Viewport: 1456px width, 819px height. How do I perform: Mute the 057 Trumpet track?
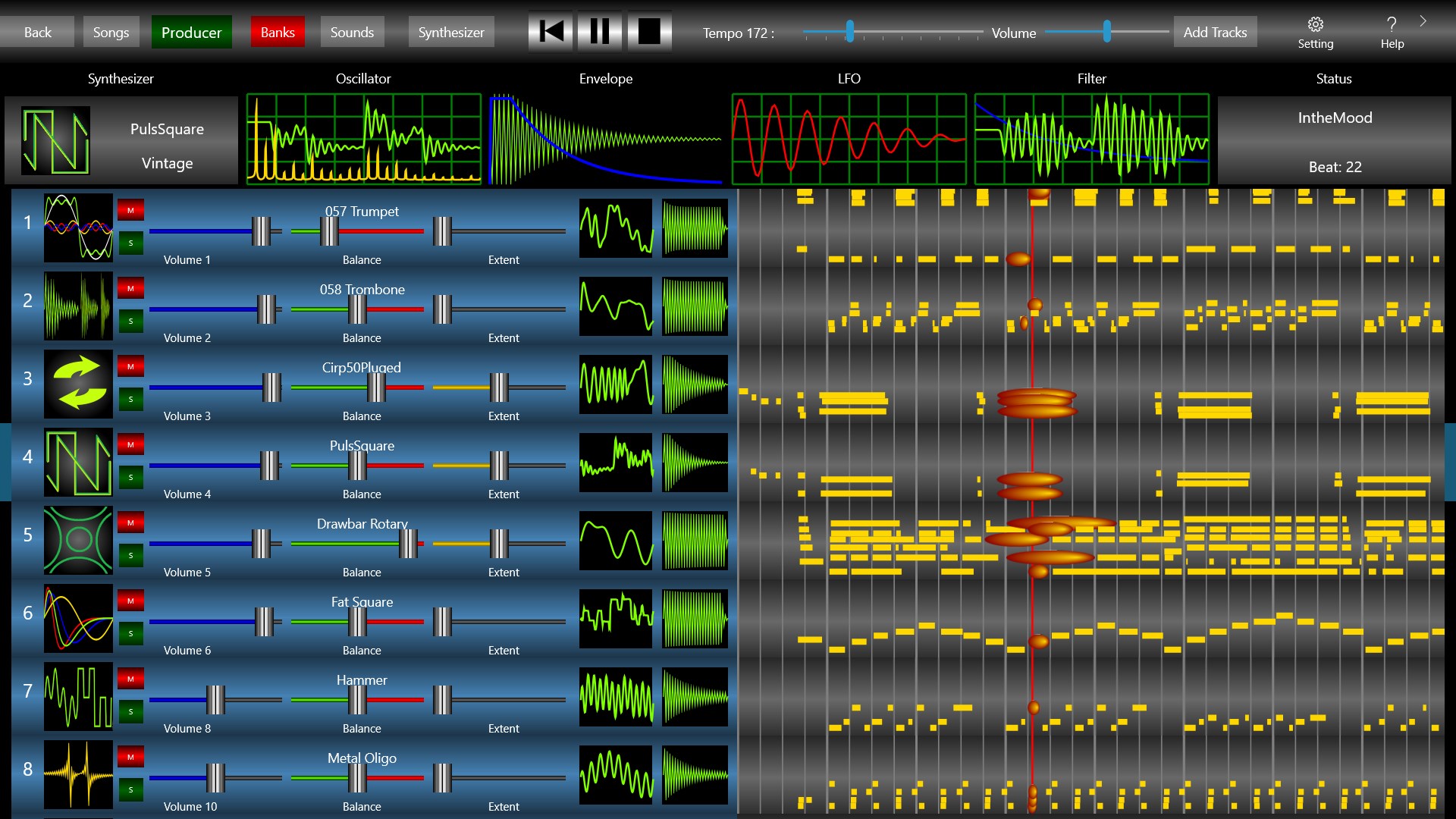(x=130, y=210)
